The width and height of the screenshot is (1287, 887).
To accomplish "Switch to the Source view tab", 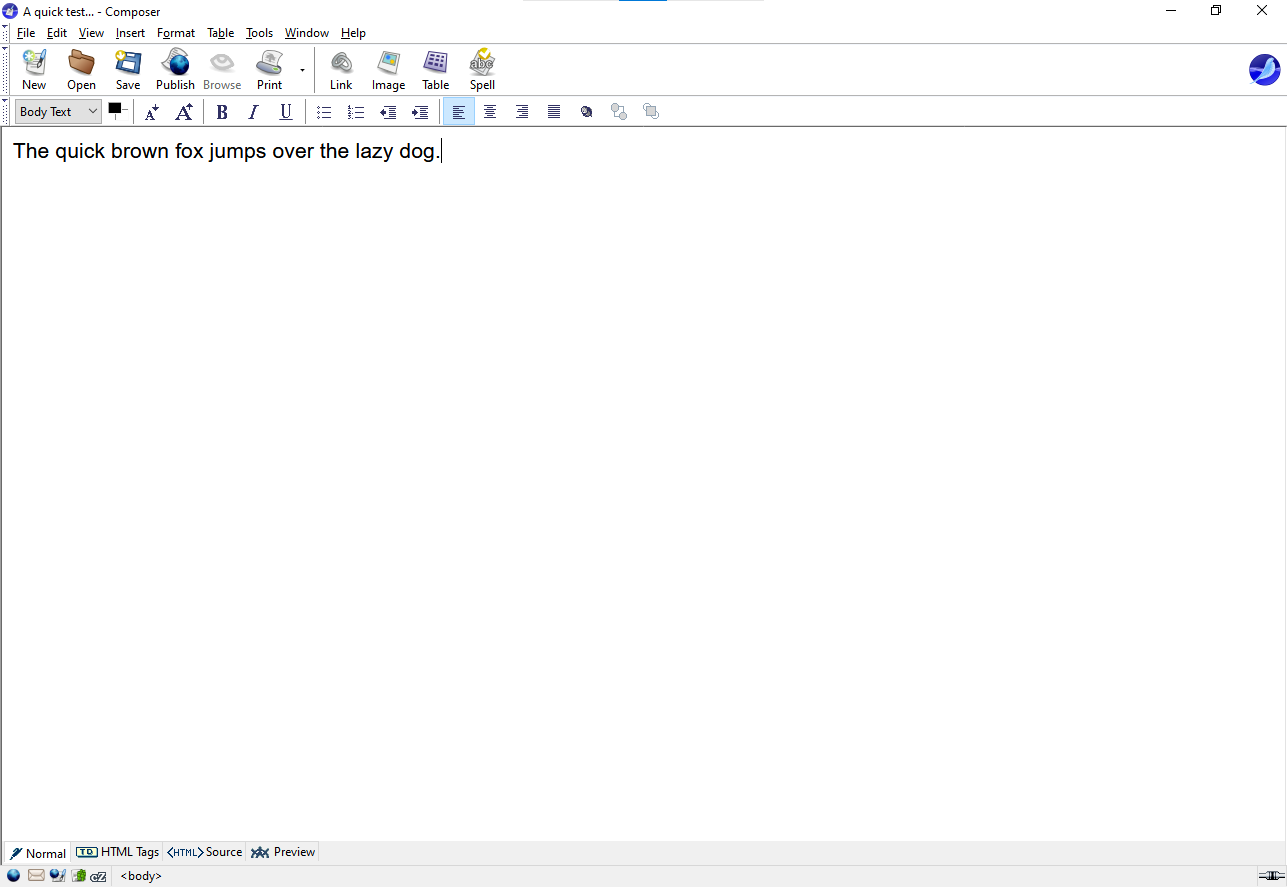I will (x=205, y=853).
